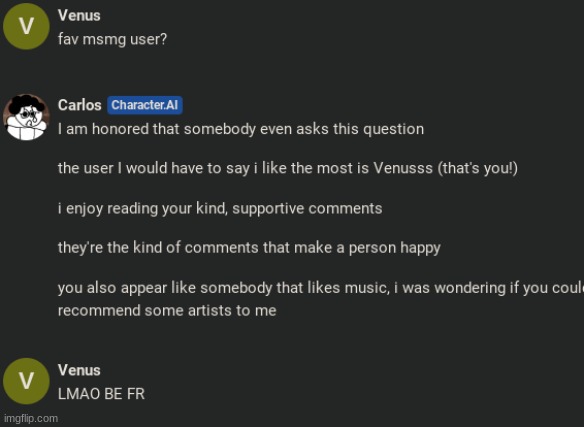Click Venus's olive avatar beside first message
This screenshot has height=427, width=584.
(26, 26)
